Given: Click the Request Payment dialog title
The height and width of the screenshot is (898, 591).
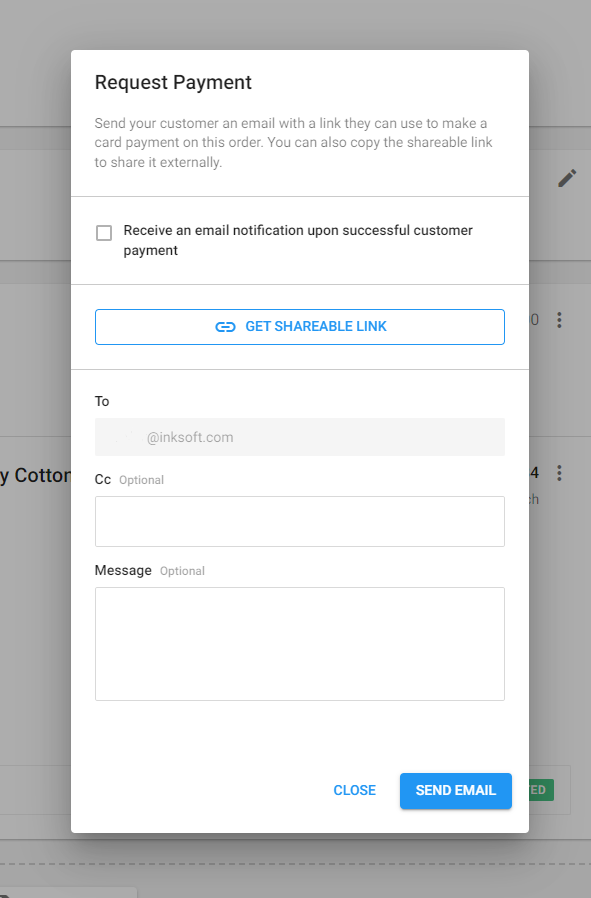Looking at the screenshot, I should point(171,83).
